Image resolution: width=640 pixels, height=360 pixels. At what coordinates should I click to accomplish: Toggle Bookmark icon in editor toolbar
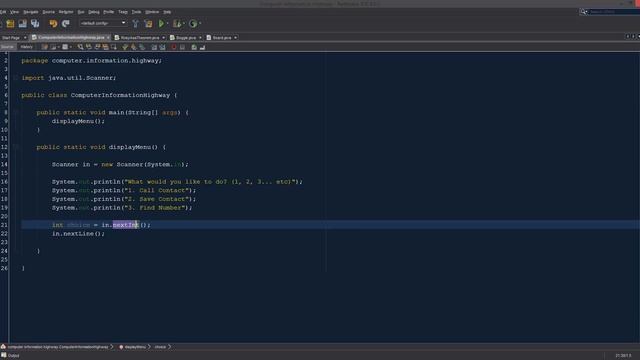(x=142, y=47)
